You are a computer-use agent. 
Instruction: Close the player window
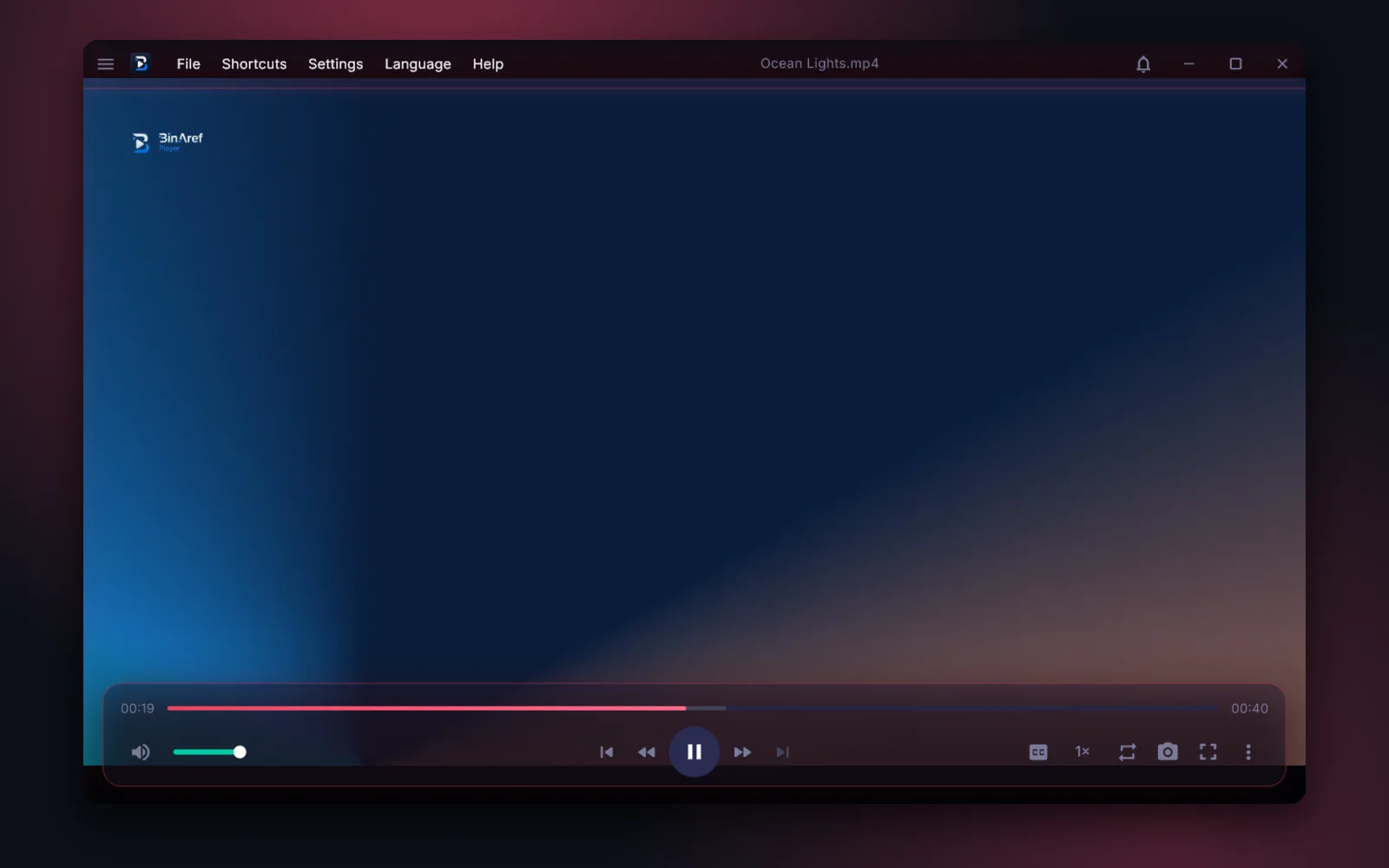point(1282,64)
